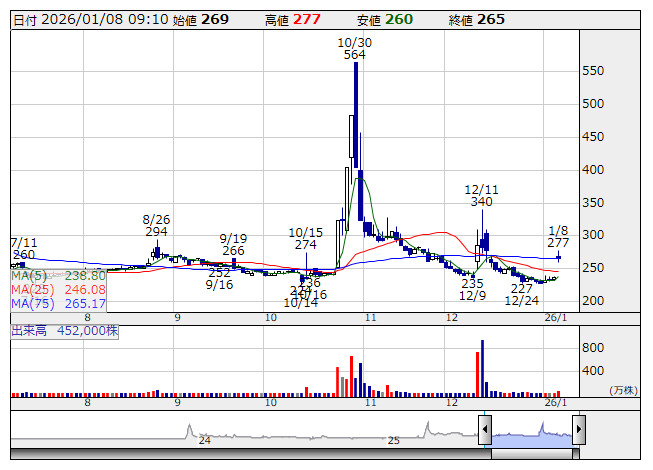
Task: Click the scrollbar track left of thumb
Action: click(250, 453)
